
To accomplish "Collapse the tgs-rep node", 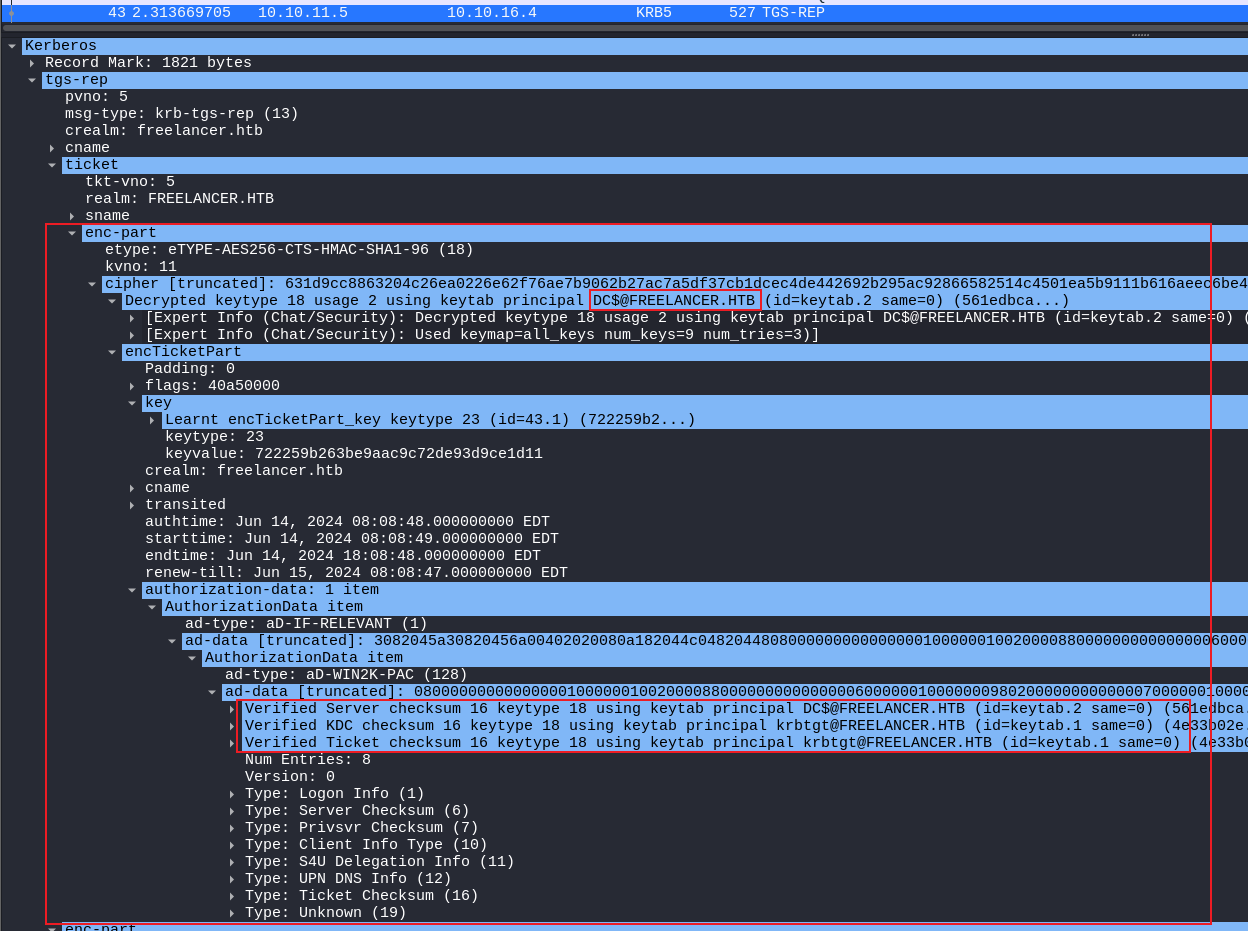I will click(x=32, y=80).
